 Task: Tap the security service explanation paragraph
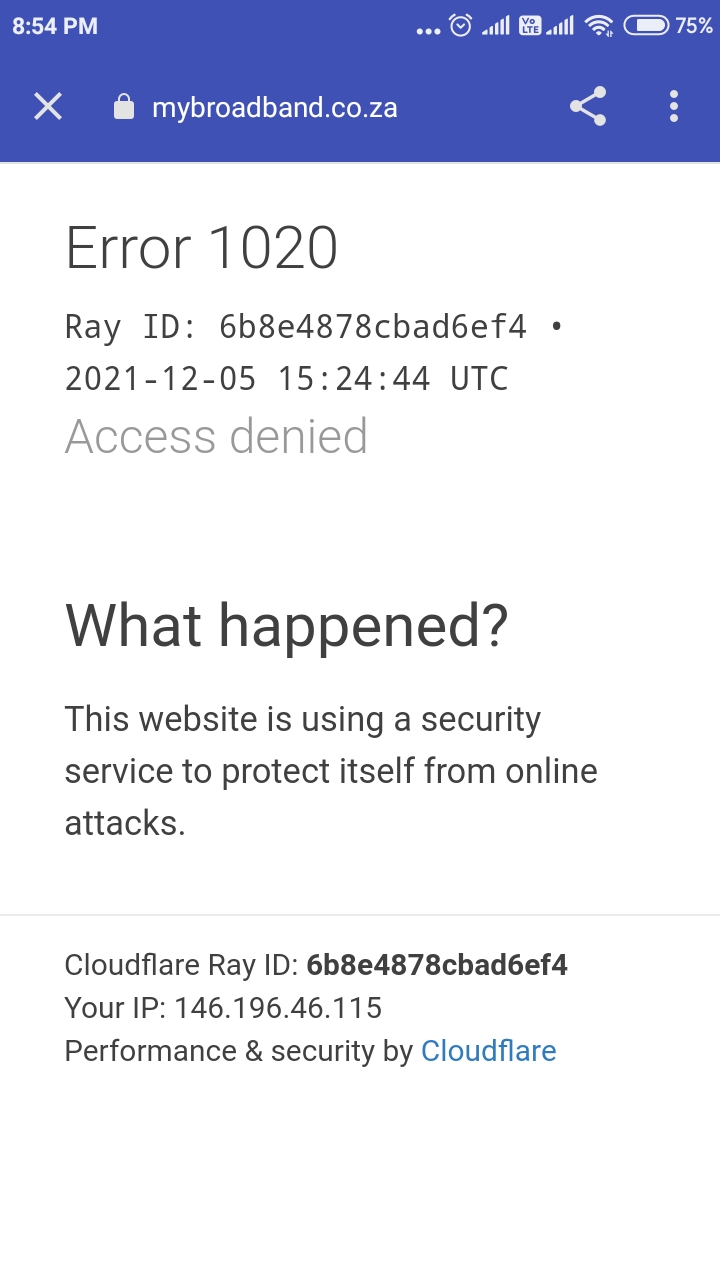[x=330, y=771]
